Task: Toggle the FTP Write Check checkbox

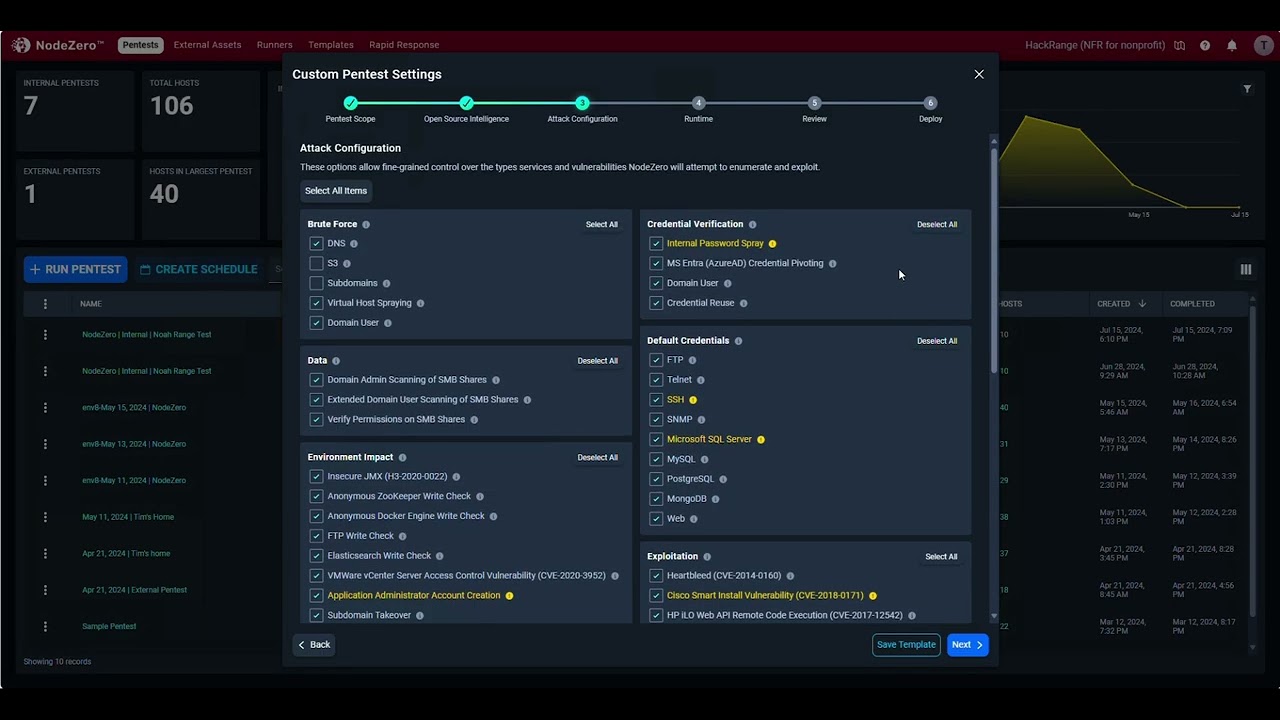Action: pyautogui.click(x=316, y=536)
